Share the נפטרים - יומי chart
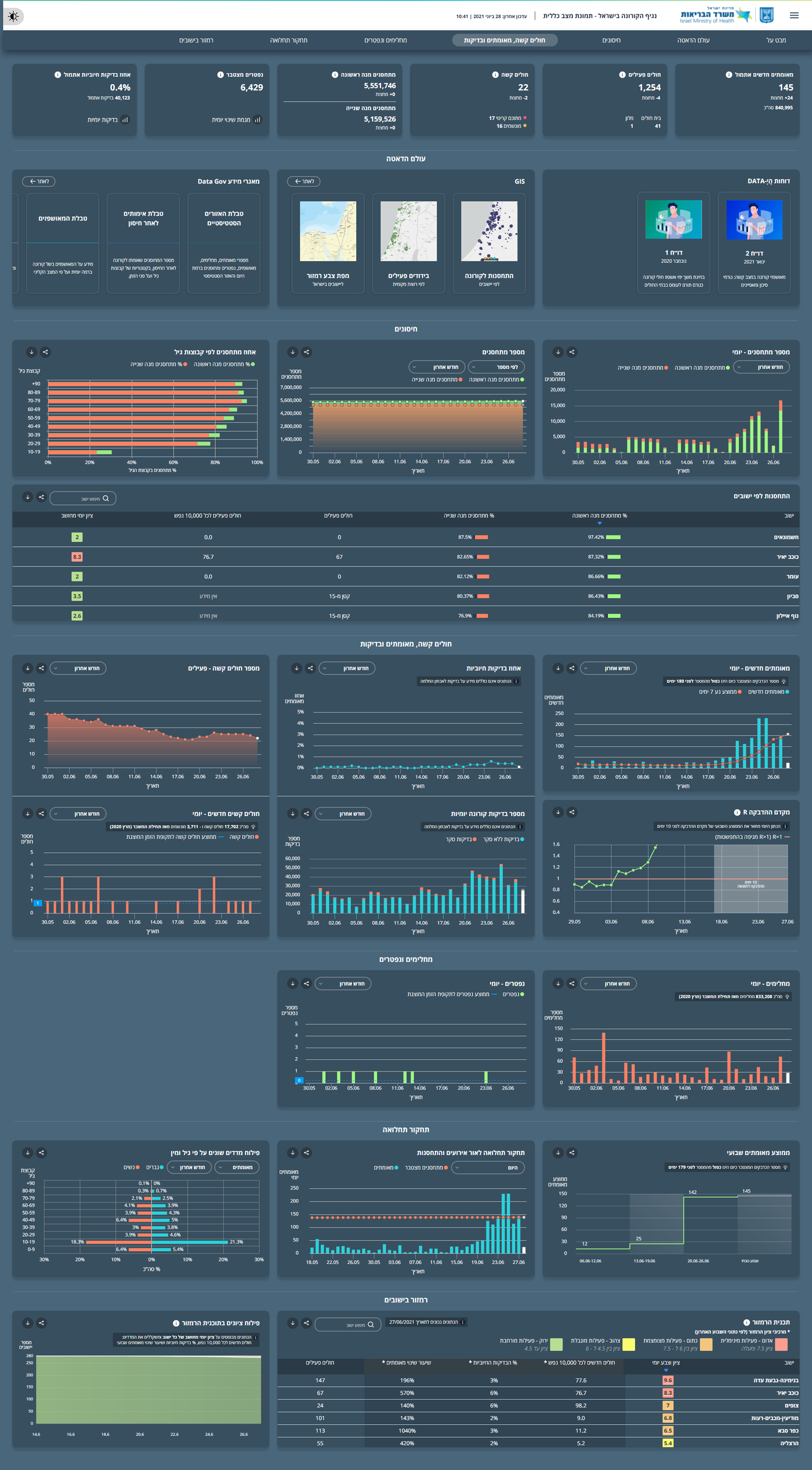This screenshot has width=812, height=1470. pos(307,983)
